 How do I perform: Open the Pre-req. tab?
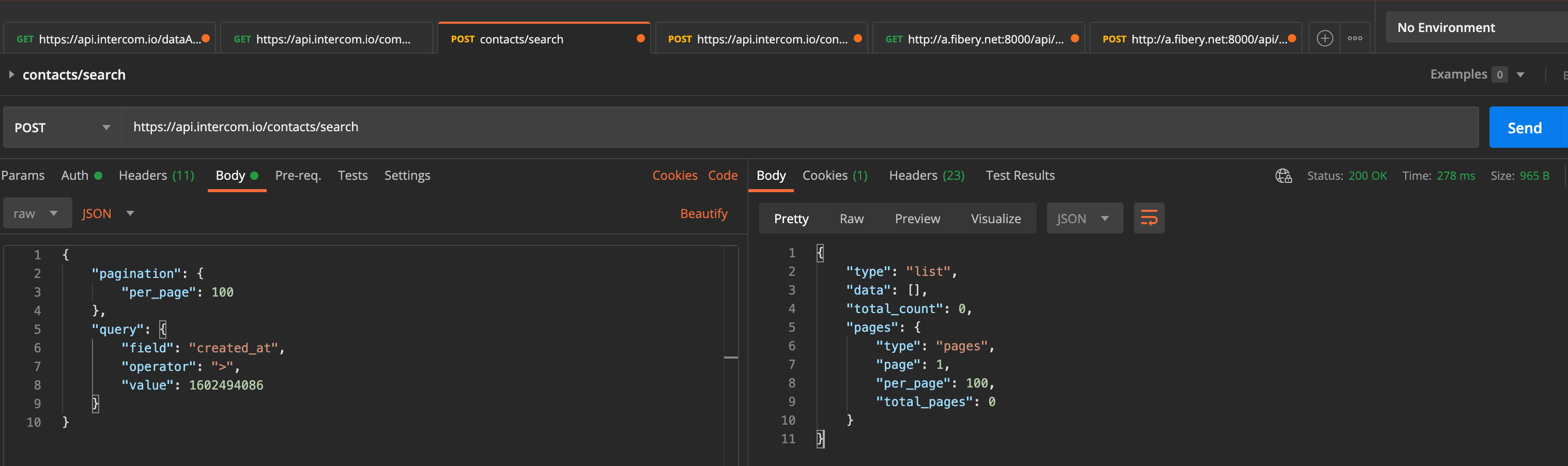pyautogui.click(x=298, y=175)
